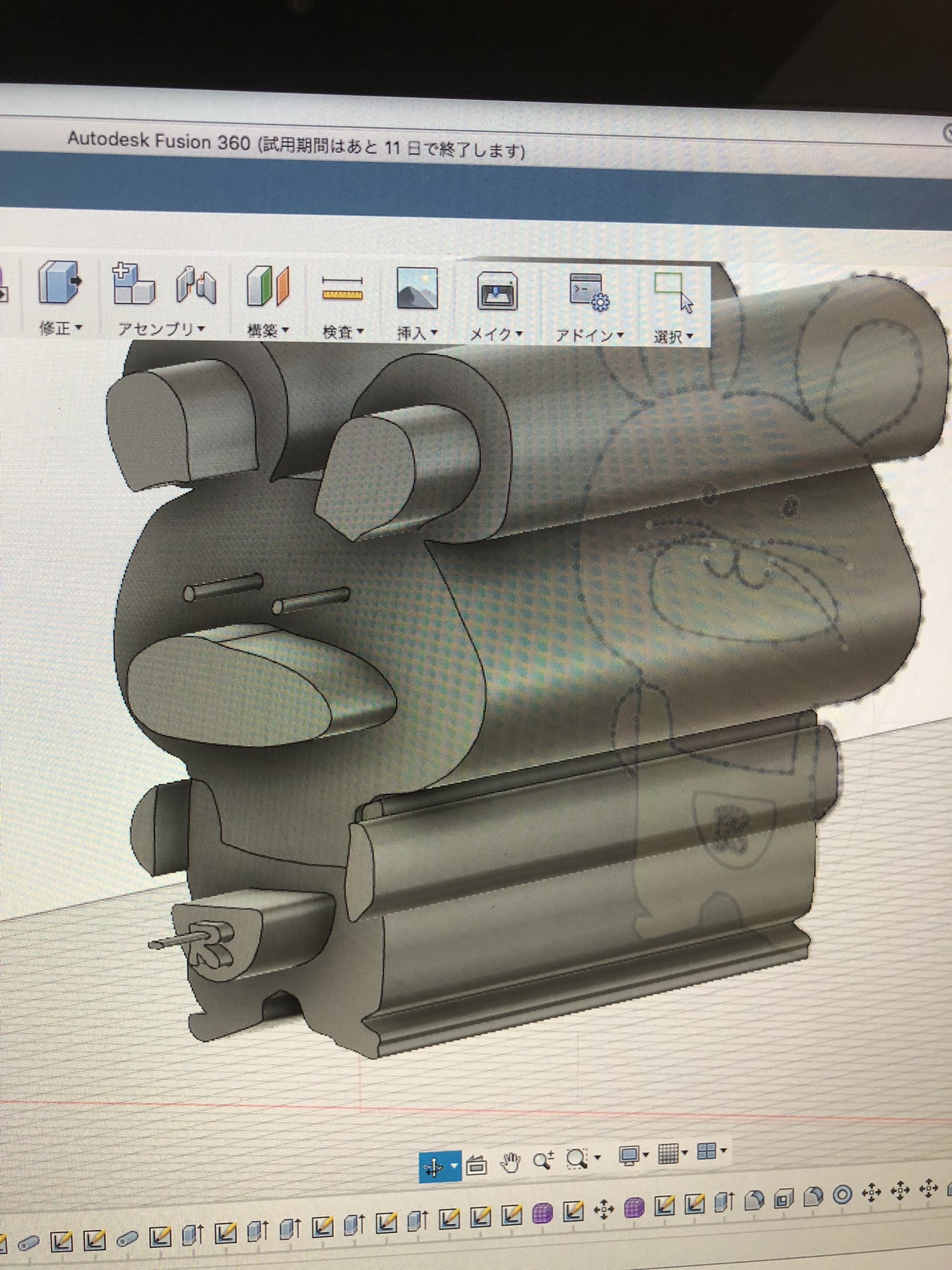This screenshot has width=952, height=1270.
Task: Select the first Extrude feature in timeline
Action: (192, 1234)
